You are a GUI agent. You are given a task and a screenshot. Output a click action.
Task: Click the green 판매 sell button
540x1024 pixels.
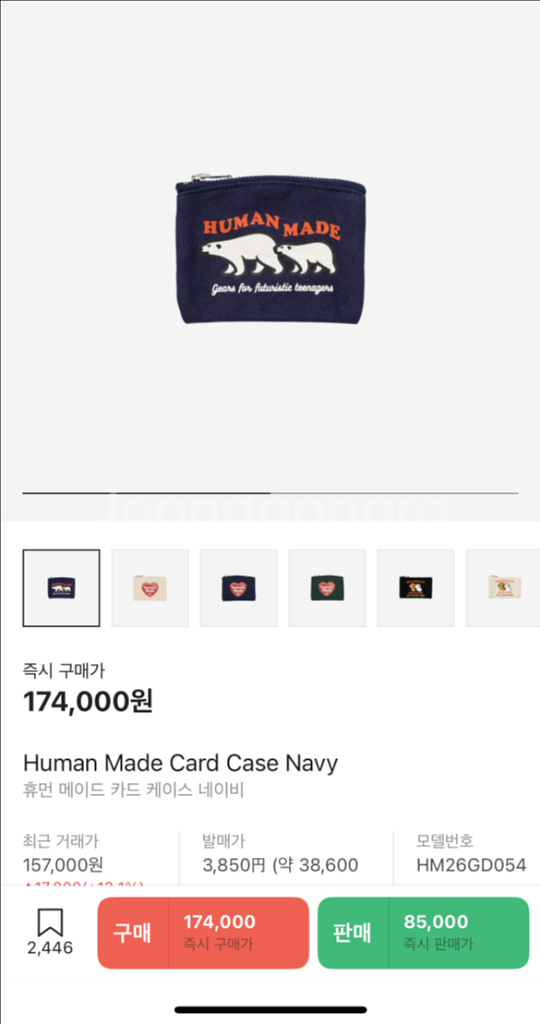(423, 933)
